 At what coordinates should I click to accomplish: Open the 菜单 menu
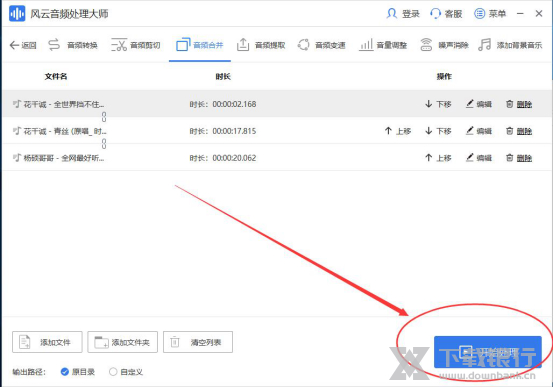click(x=490, y=14)
